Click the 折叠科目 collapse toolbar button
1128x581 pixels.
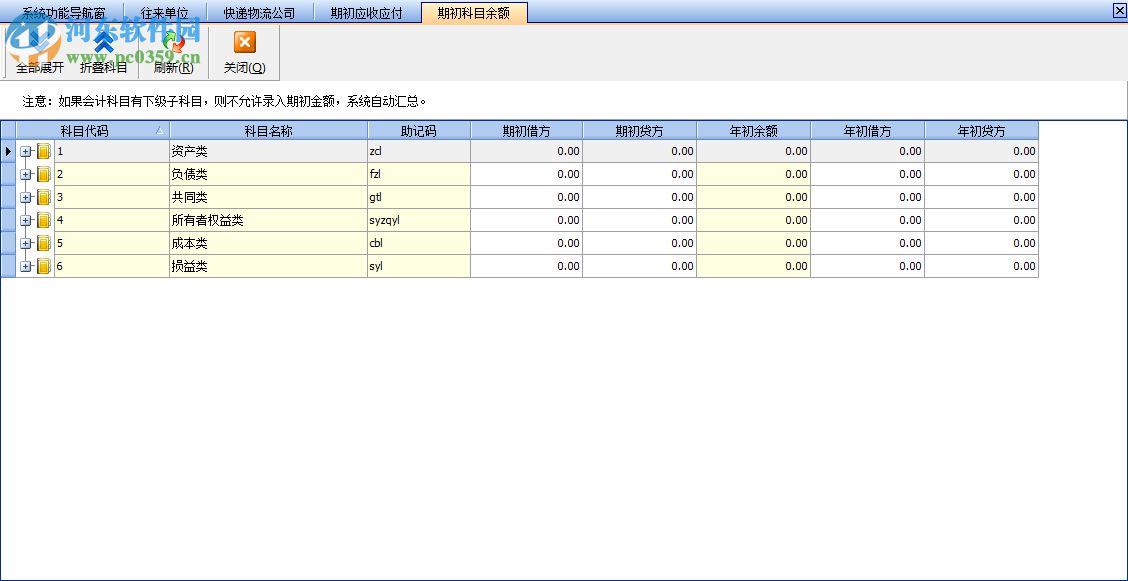104,52
